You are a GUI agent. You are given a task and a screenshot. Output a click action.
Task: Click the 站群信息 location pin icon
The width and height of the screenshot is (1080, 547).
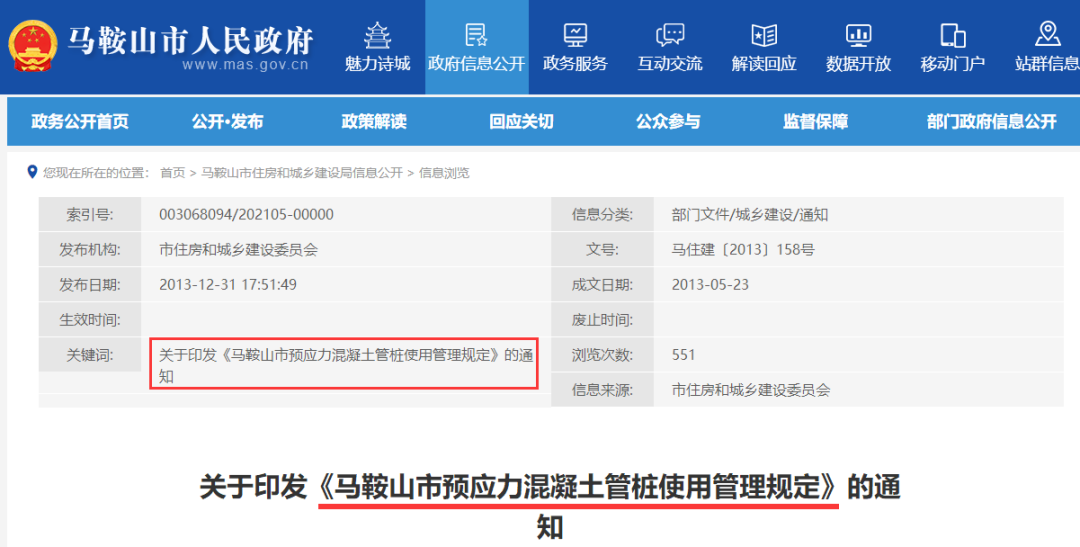coord(1047,33)
